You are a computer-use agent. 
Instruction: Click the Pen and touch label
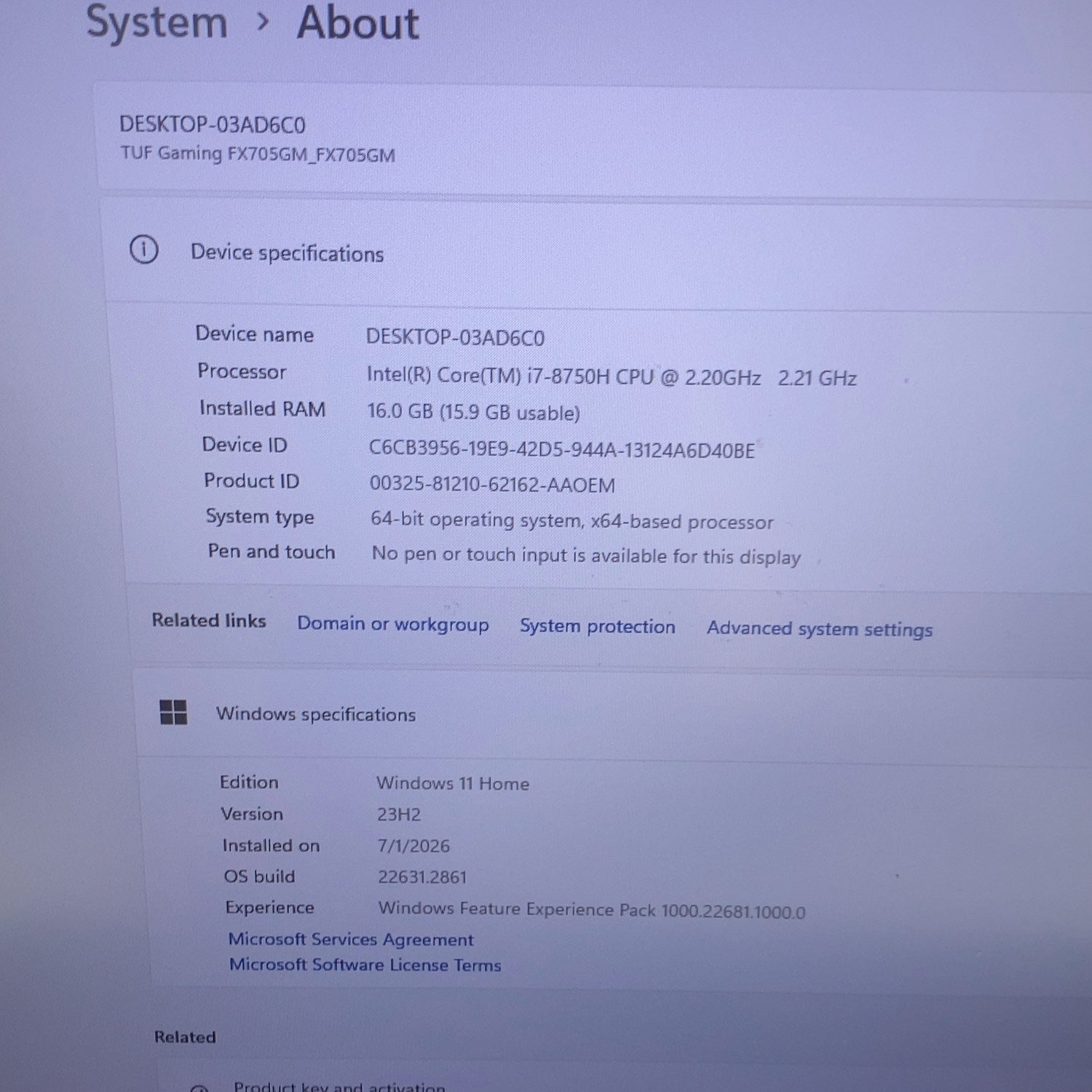[272, 552]
